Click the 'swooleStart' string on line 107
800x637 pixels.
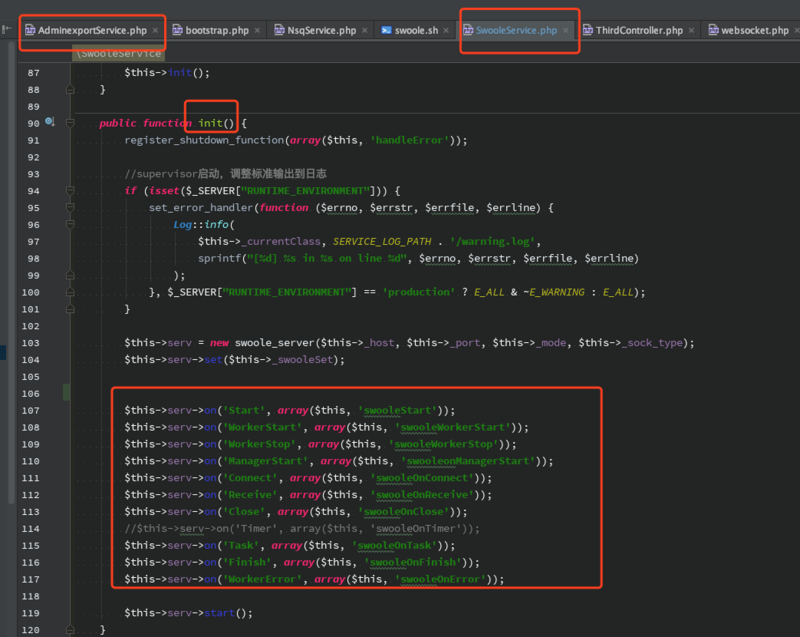398,411
